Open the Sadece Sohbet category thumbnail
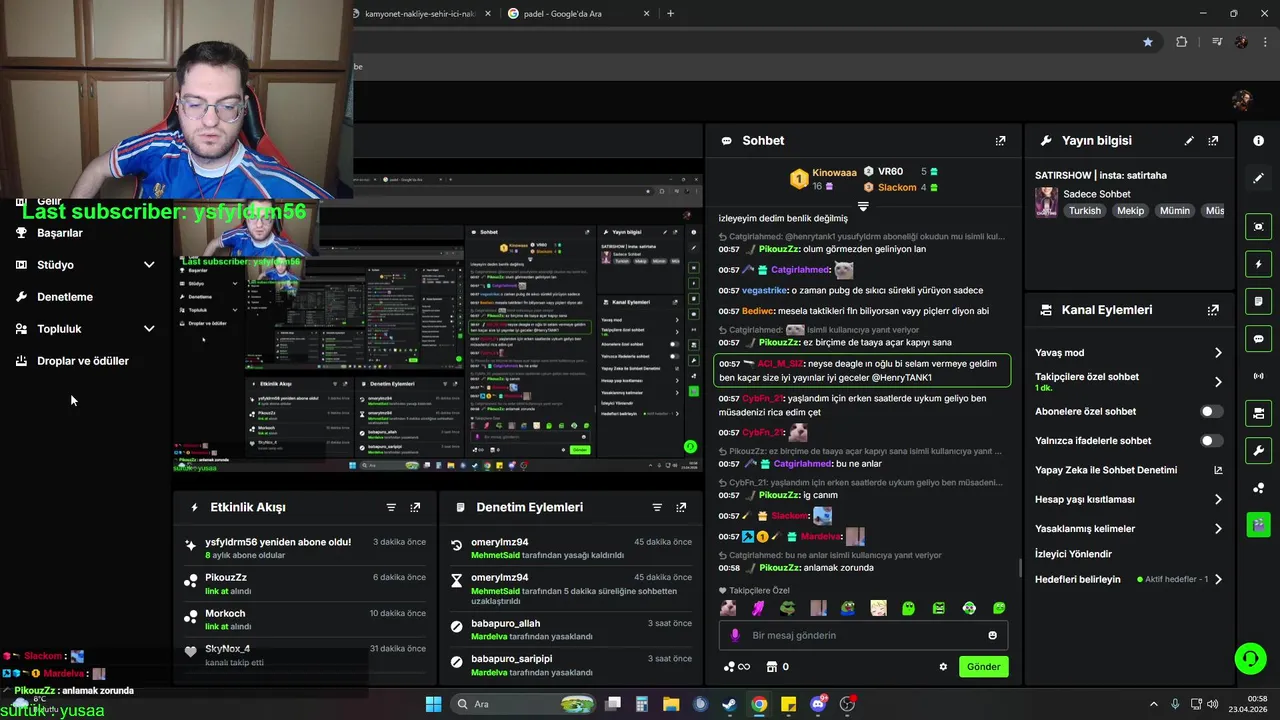 coord(1046,202)
